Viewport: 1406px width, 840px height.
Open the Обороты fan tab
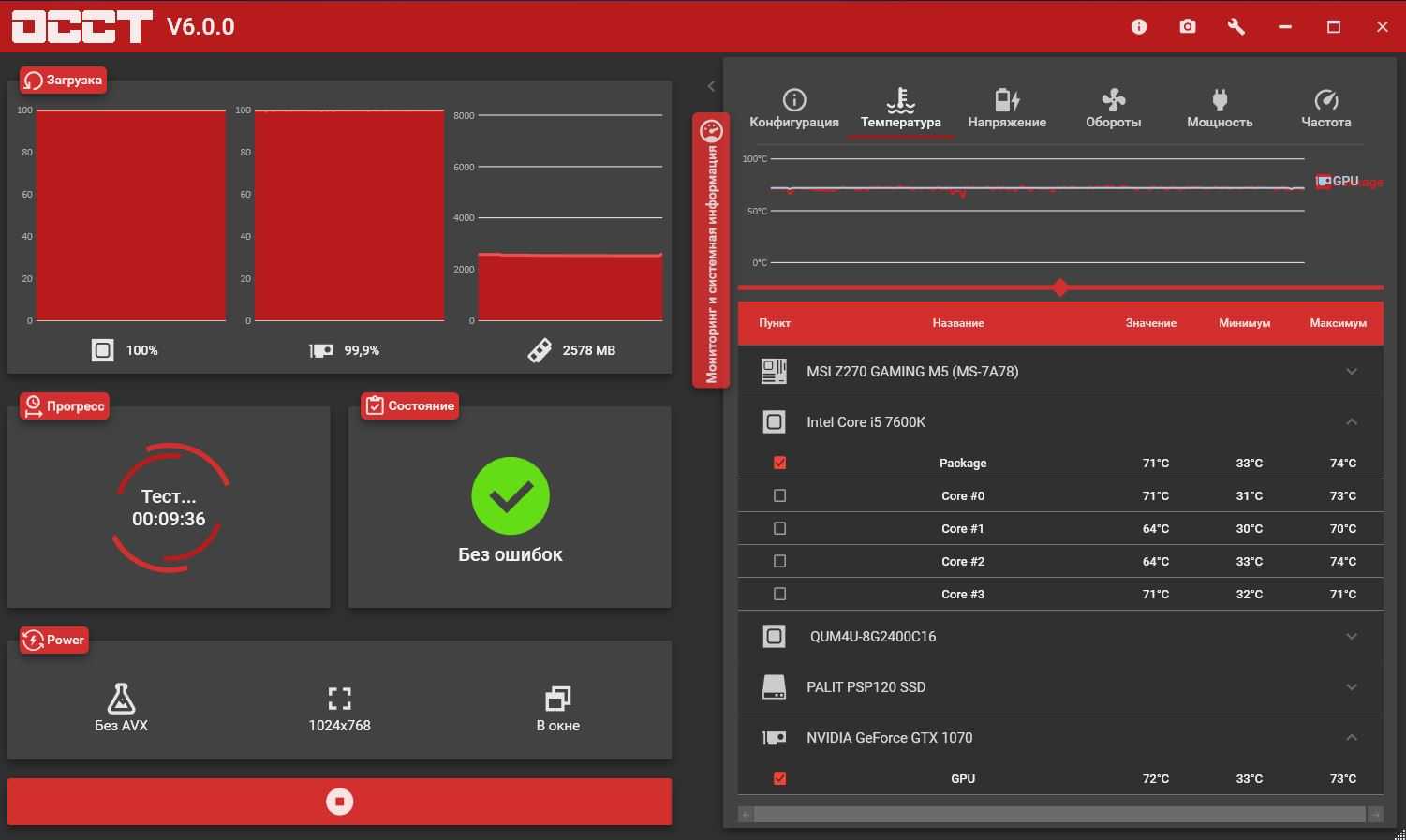tap(1113, 109)
